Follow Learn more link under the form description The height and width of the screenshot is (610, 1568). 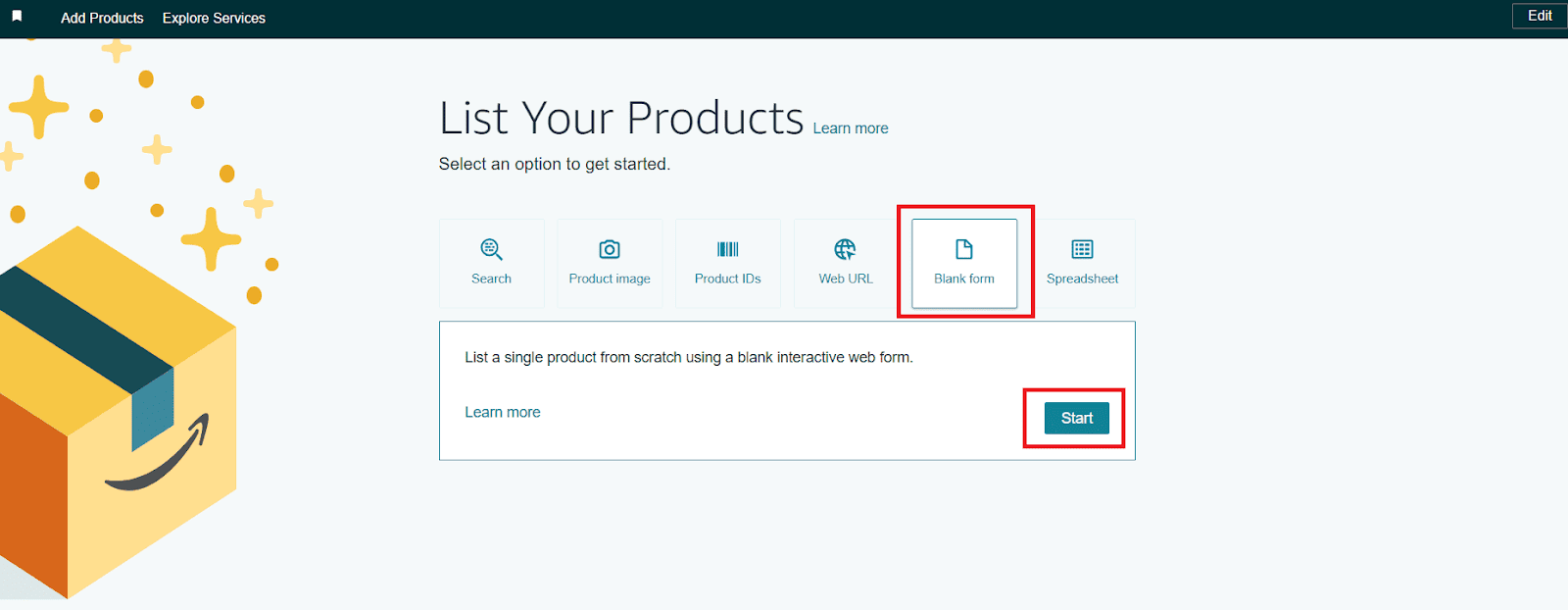[503, 412]
